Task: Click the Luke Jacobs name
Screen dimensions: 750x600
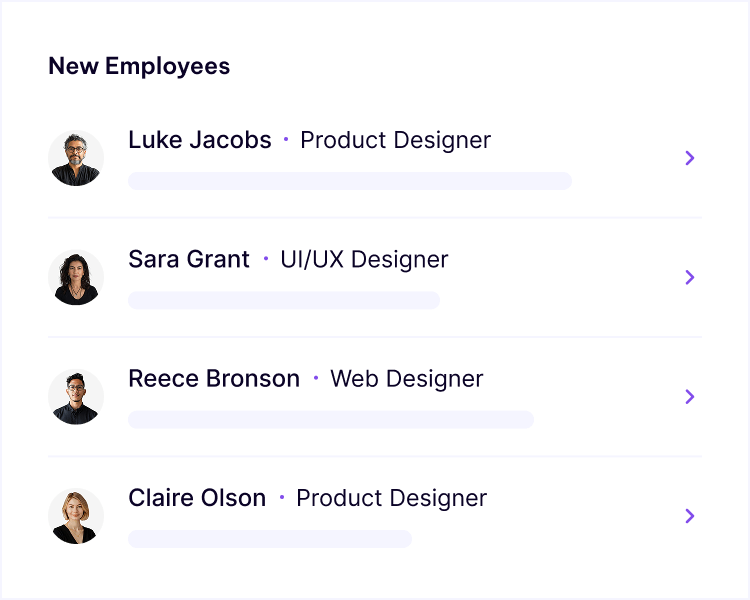Action: coord(200,140)
